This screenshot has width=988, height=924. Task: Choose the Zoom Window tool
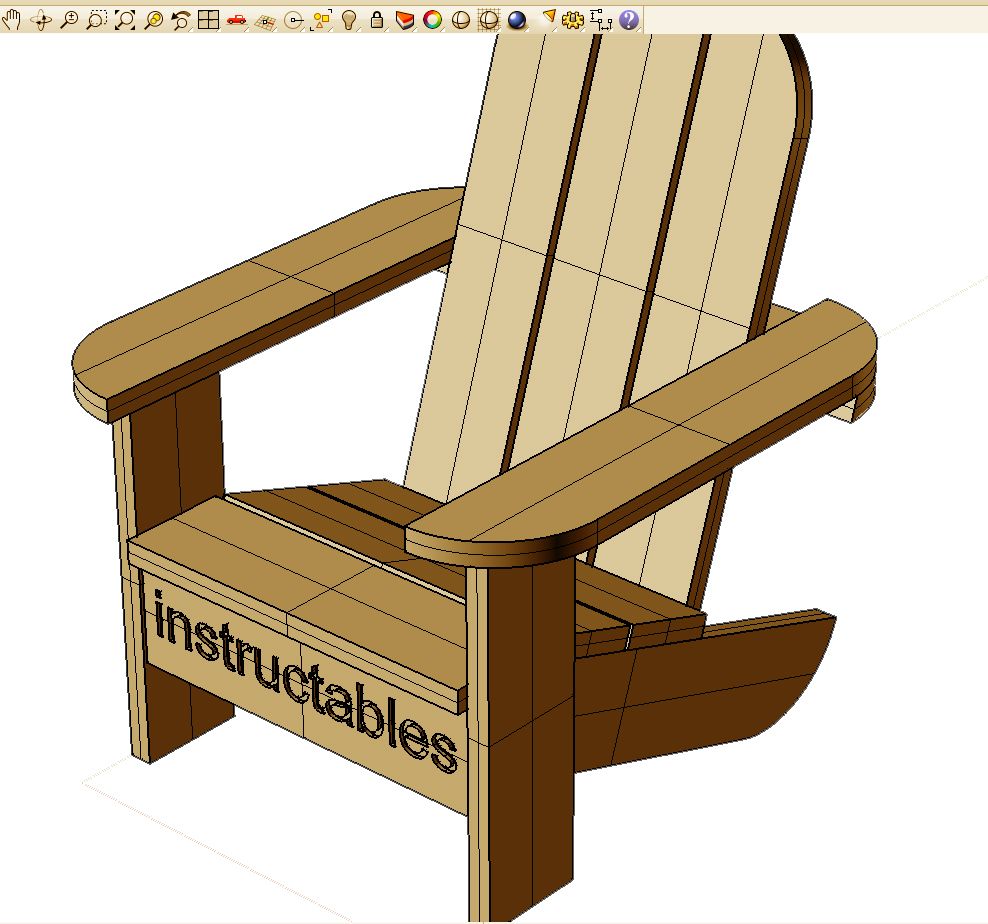tap(97, 18)
